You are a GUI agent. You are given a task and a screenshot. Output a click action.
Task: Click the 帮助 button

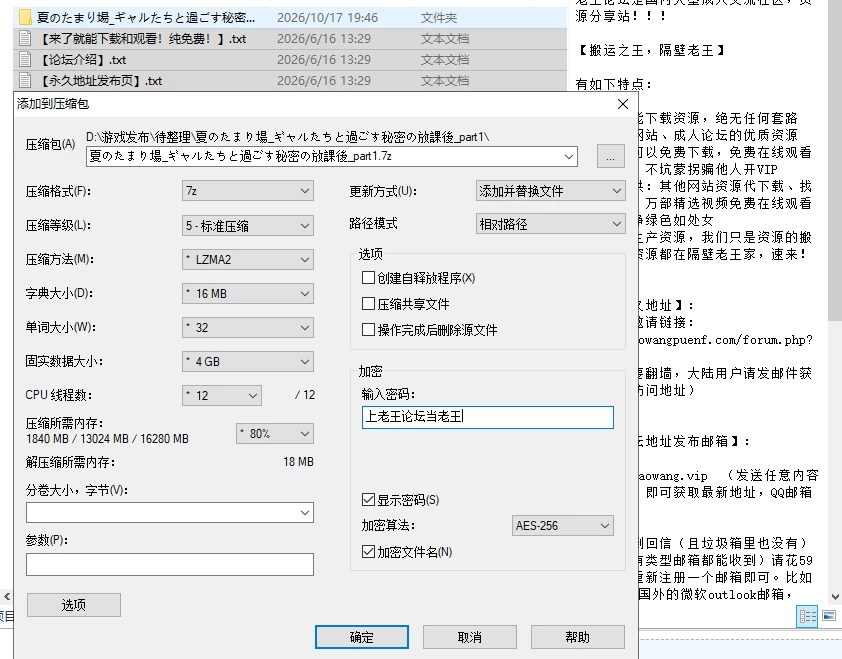pos(578,637)
